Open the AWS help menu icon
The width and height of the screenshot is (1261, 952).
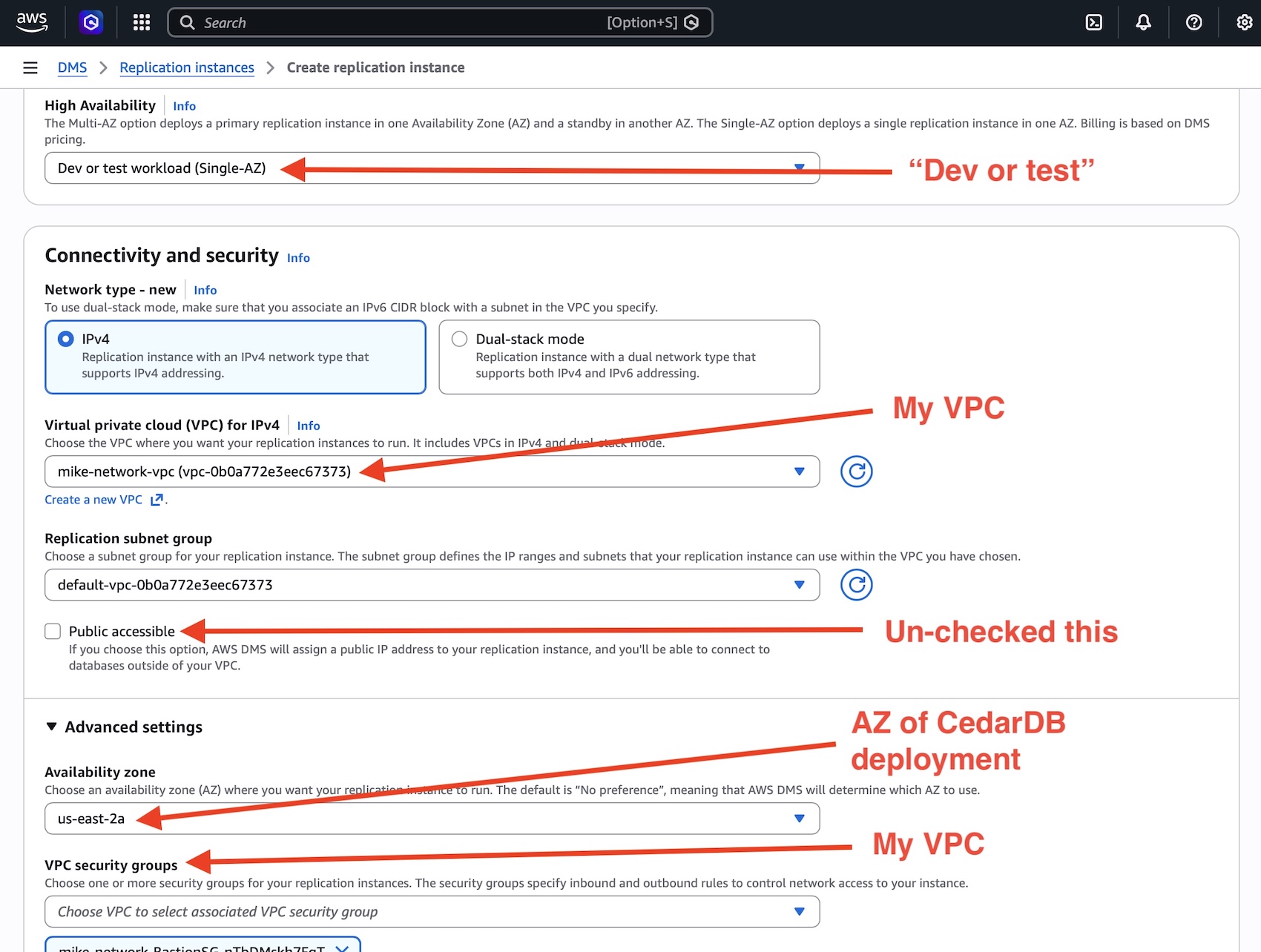pos(1193,22)
